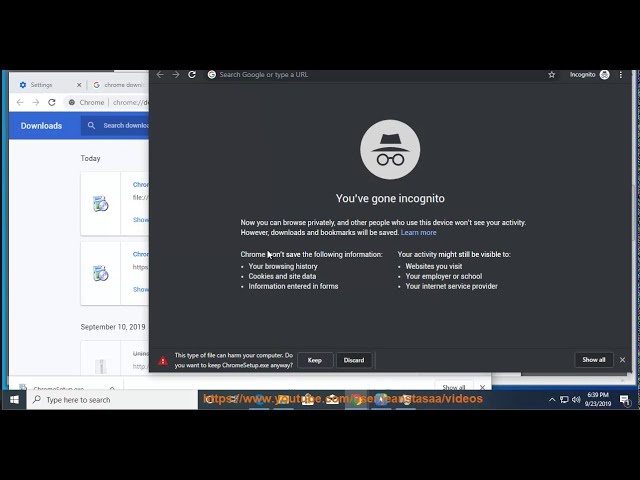Image resolution: width=640 pixels, height=480 pixels.
Task: Click the large incognito hat-and-glasses logo
Action: [x=390, y=149]
